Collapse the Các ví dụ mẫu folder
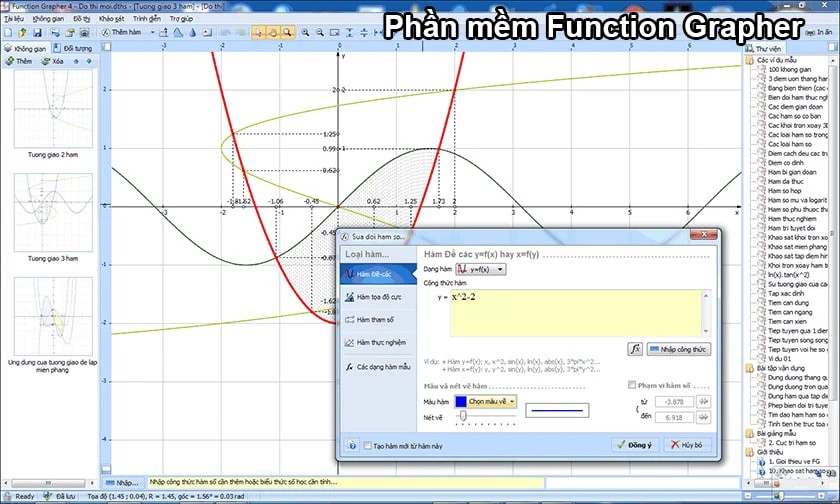The height and width of the screenshot is (504, 840). (749, 61)
